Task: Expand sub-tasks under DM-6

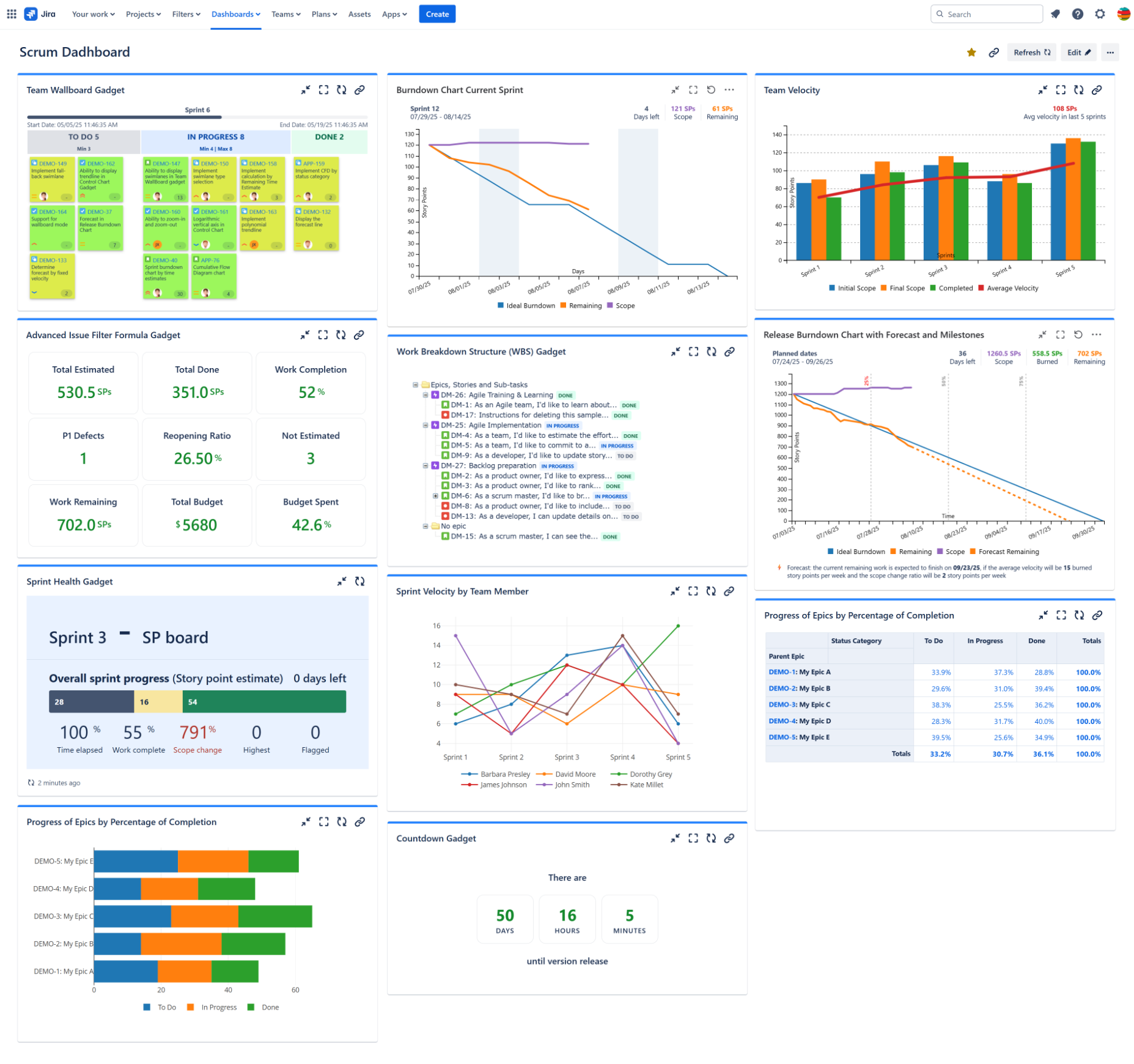Action: pyautogui.click(x=436, y=496)
